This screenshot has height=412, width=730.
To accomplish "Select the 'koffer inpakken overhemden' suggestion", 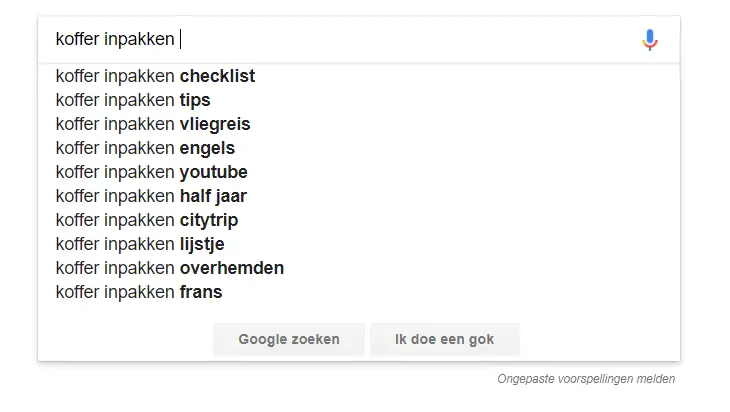I will (x=359, y=268).
